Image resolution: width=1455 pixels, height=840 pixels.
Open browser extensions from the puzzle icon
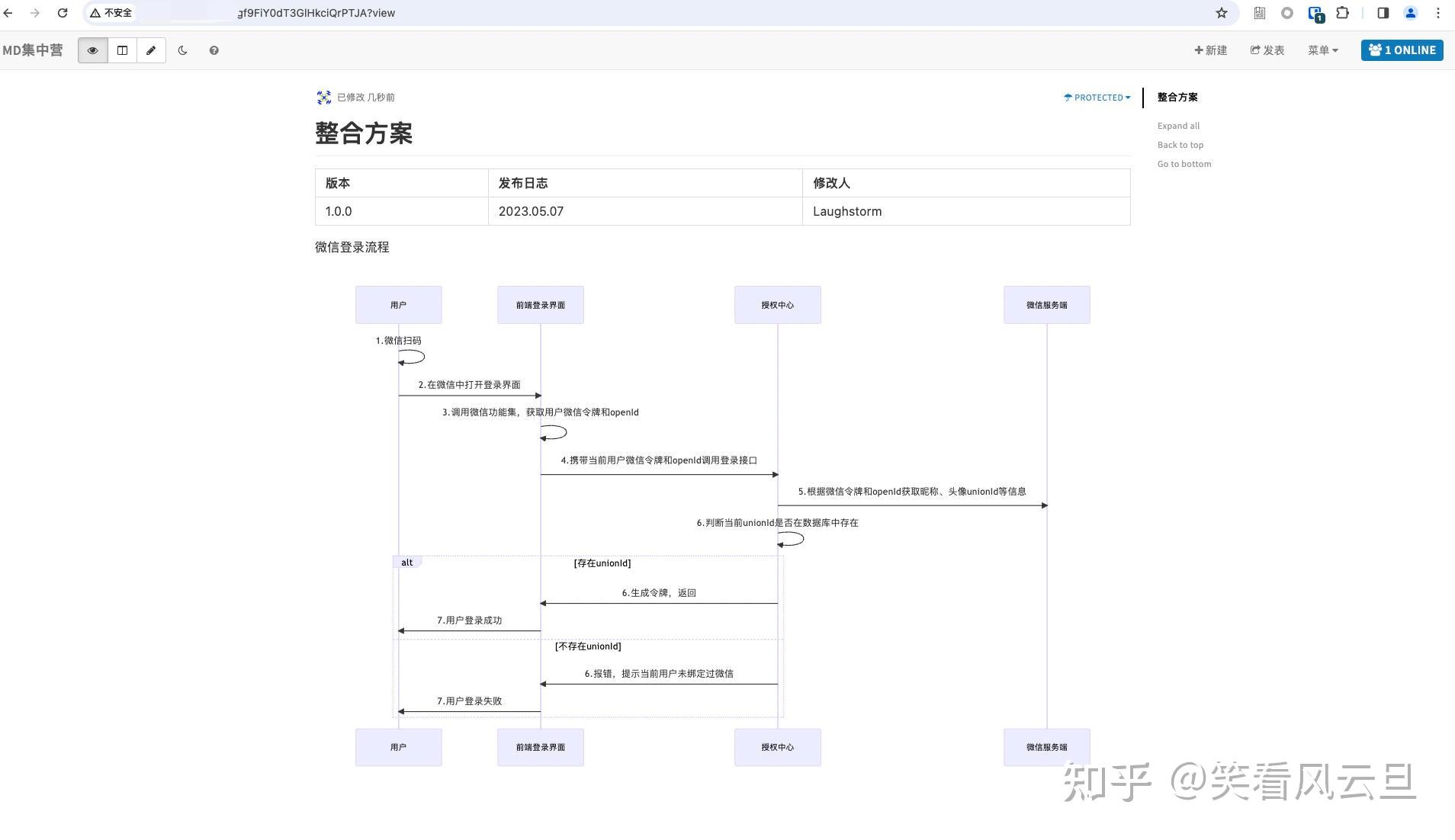coord(1342,12)
